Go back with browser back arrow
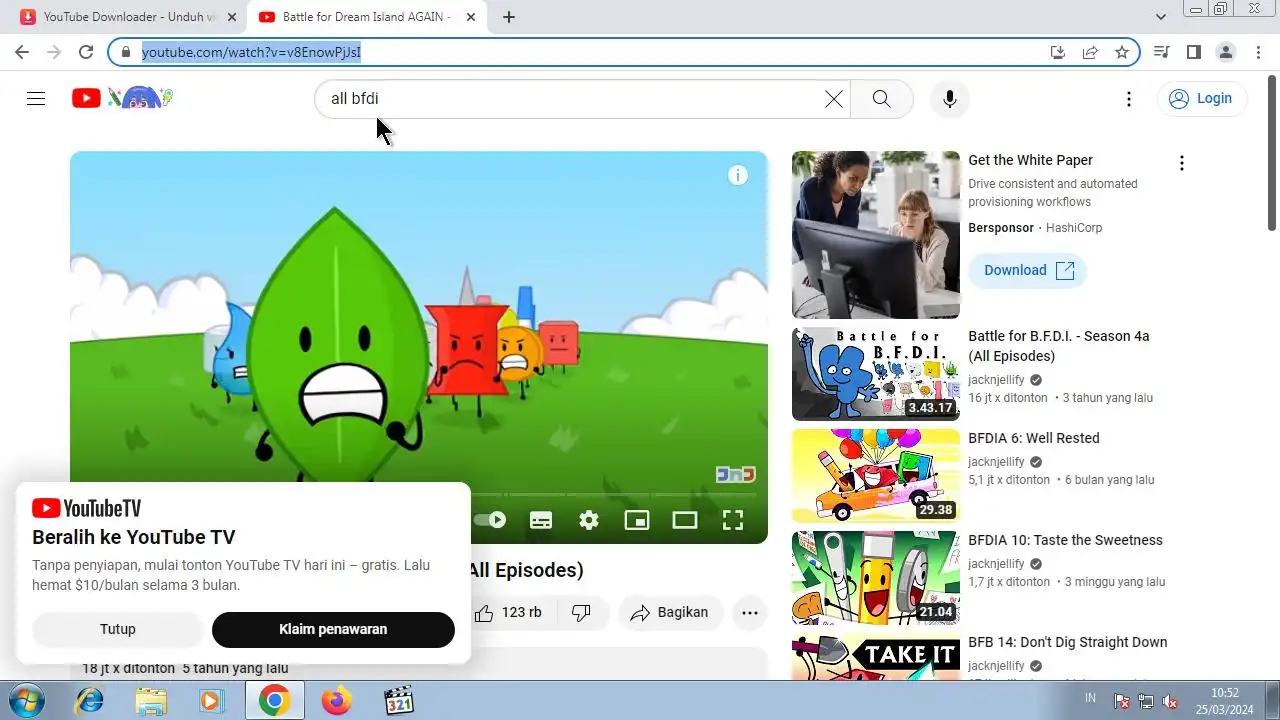1280x720 pixels. pyautogui.click(x=22, y=52)
